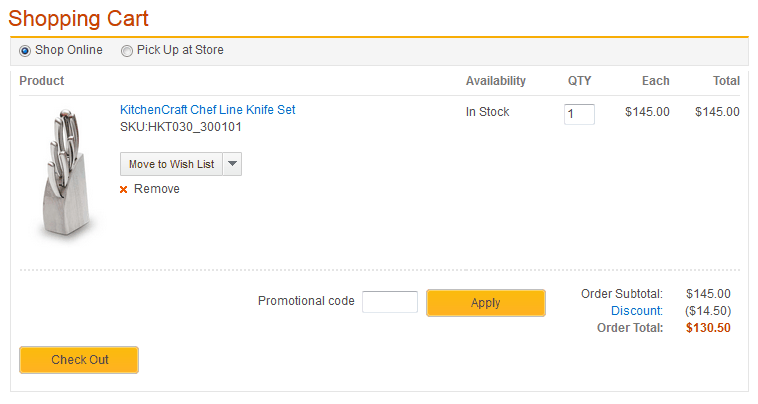Screen dimensions: 758x404
Task: Open the Discount details link
Action: point(637,311)
